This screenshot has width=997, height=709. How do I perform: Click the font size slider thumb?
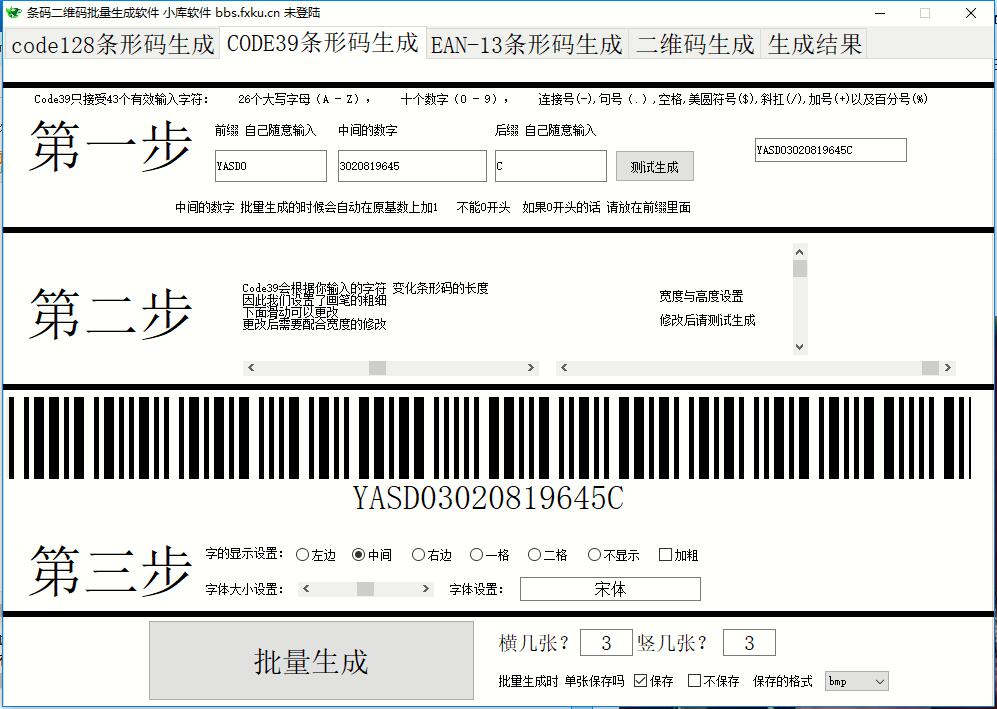(x=366, y=589)
